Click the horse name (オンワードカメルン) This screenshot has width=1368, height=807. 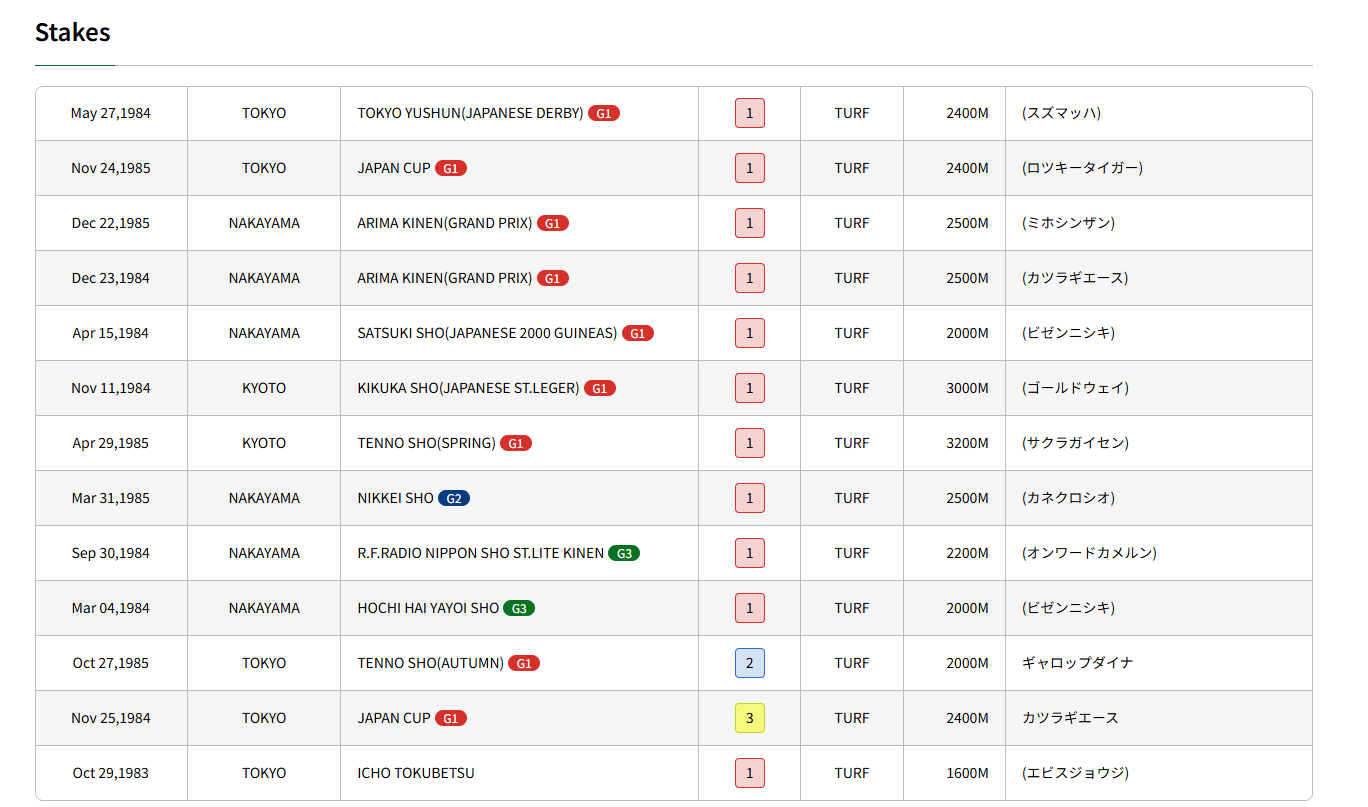coord(1089,553)
